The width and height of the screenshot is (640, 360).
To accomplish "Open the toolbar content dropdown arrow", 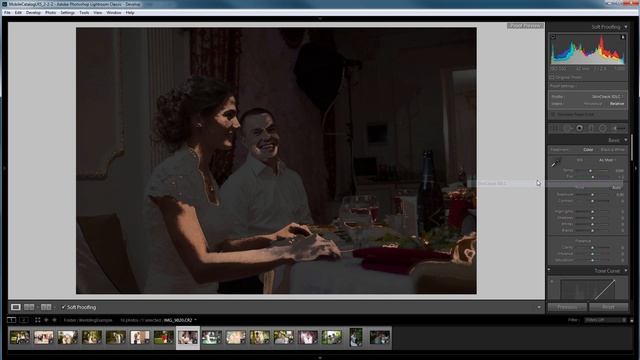I will 539,307.
